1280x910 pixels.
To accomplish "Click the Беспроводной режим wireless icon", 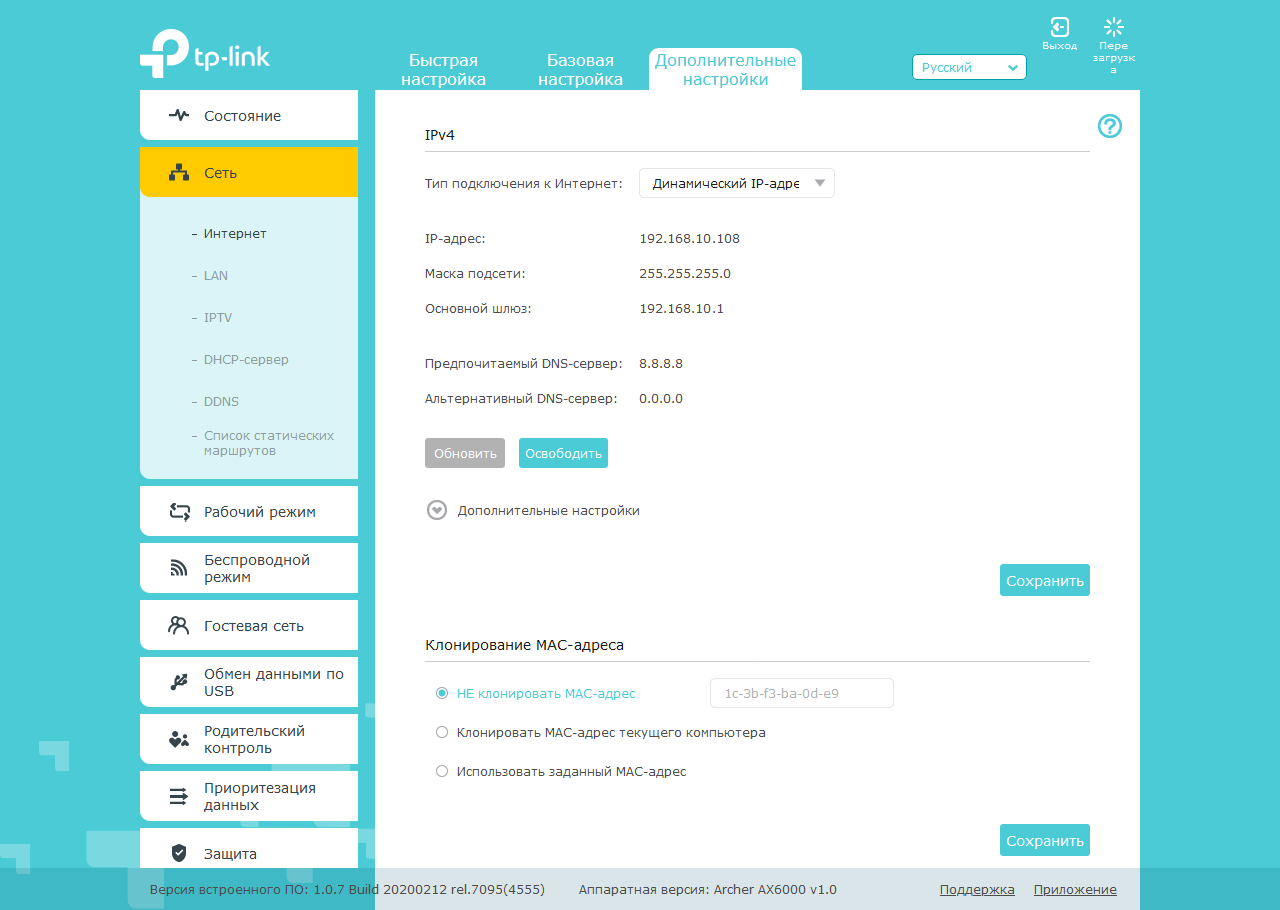I will tap(179, 569).
